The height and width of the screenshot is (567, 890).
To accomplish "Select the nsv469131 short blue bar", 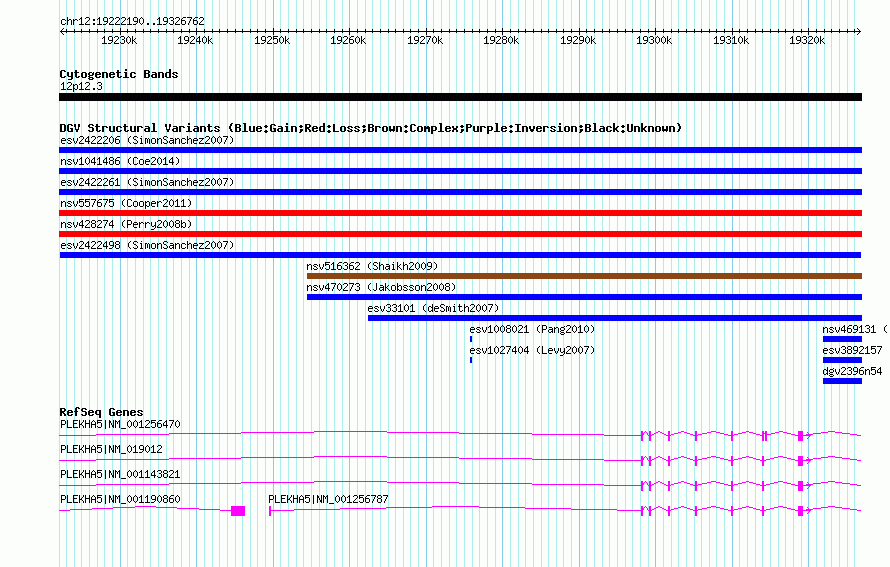I will 842,339.
